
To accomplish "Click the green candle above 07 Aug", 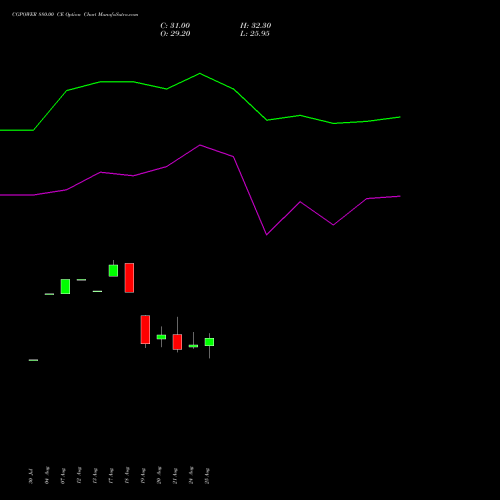I will coord(65,286).
